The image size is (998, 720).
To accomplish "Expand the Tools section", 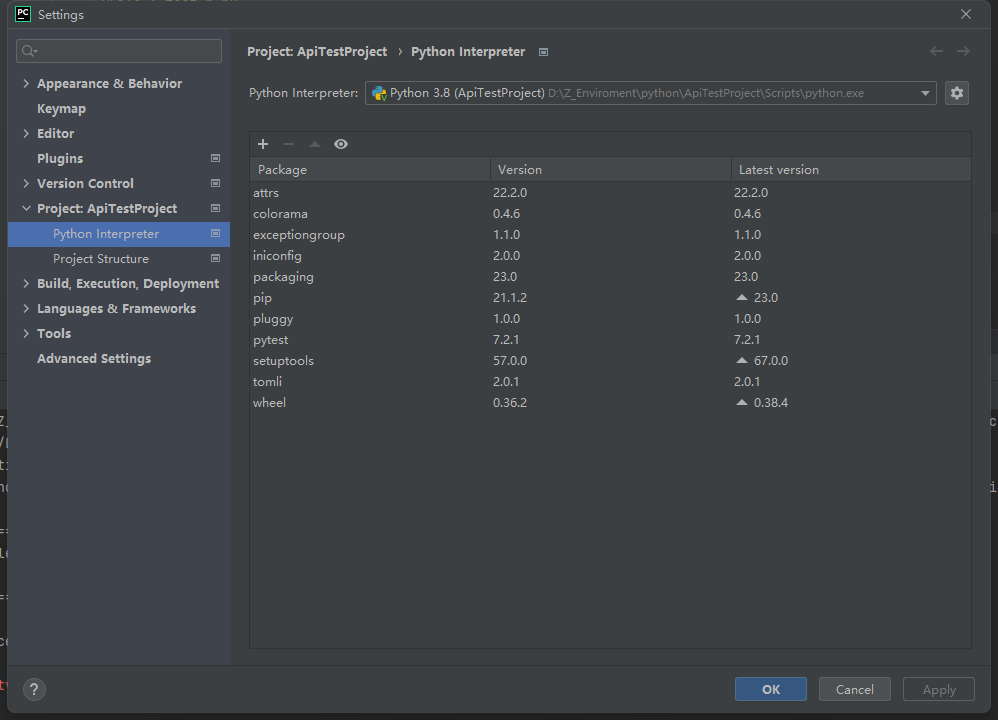I will pyautogui.click(x=26, y=333).
